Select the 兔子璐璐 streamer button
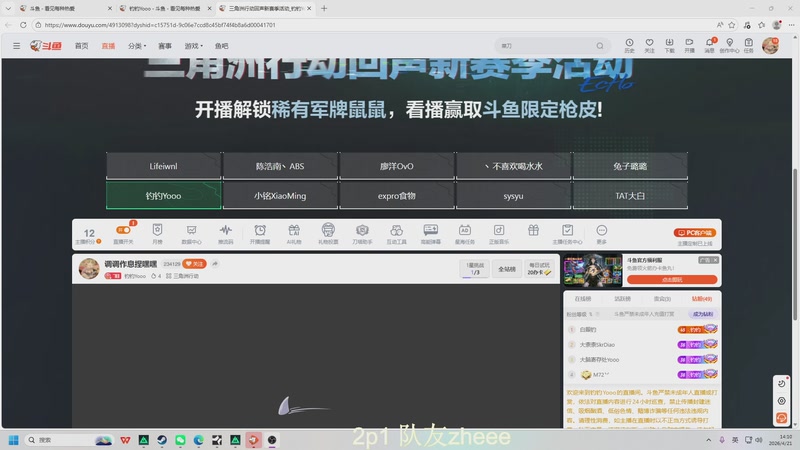The image size is (800, 450). (630, 166)
